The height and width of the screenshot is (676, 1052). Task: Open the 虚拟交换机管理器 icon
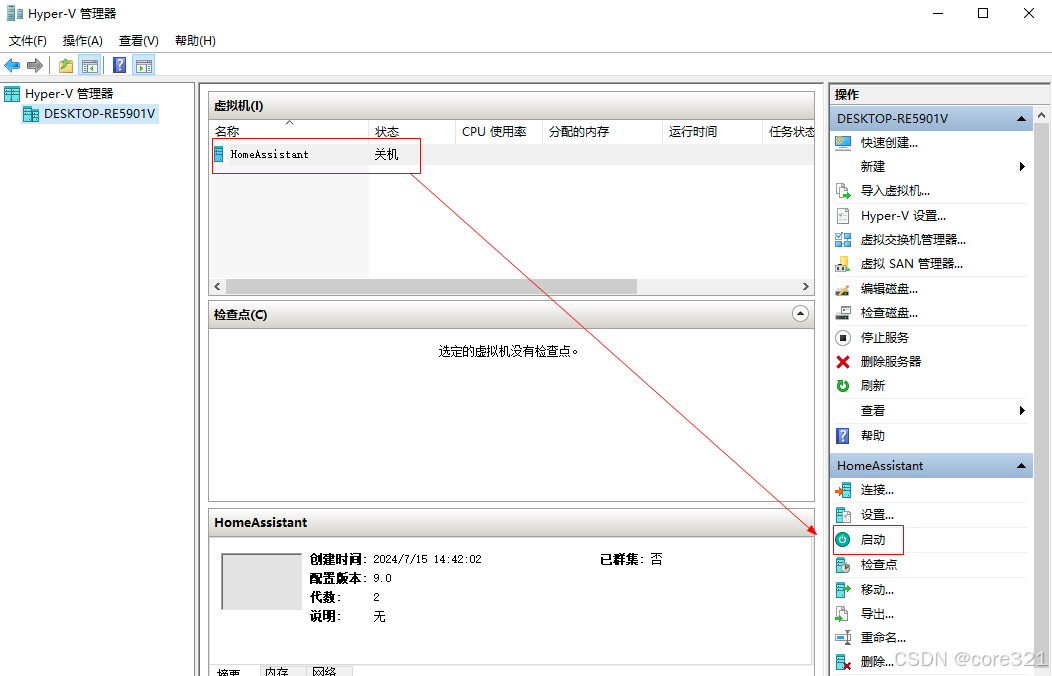[x=843, y=239]
